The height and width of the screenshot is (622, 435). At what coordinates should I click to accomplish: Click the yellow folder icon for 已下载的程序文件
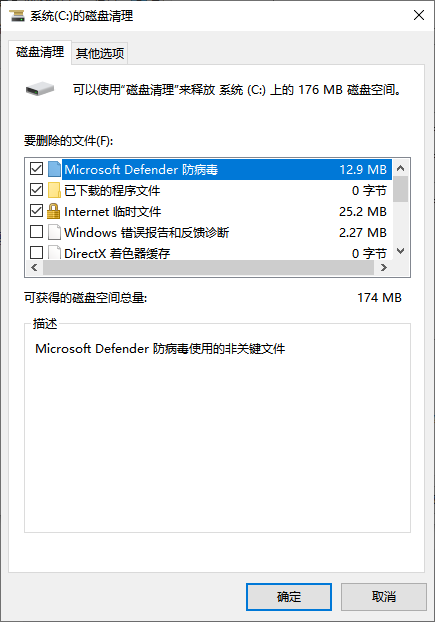click(54, 190)
